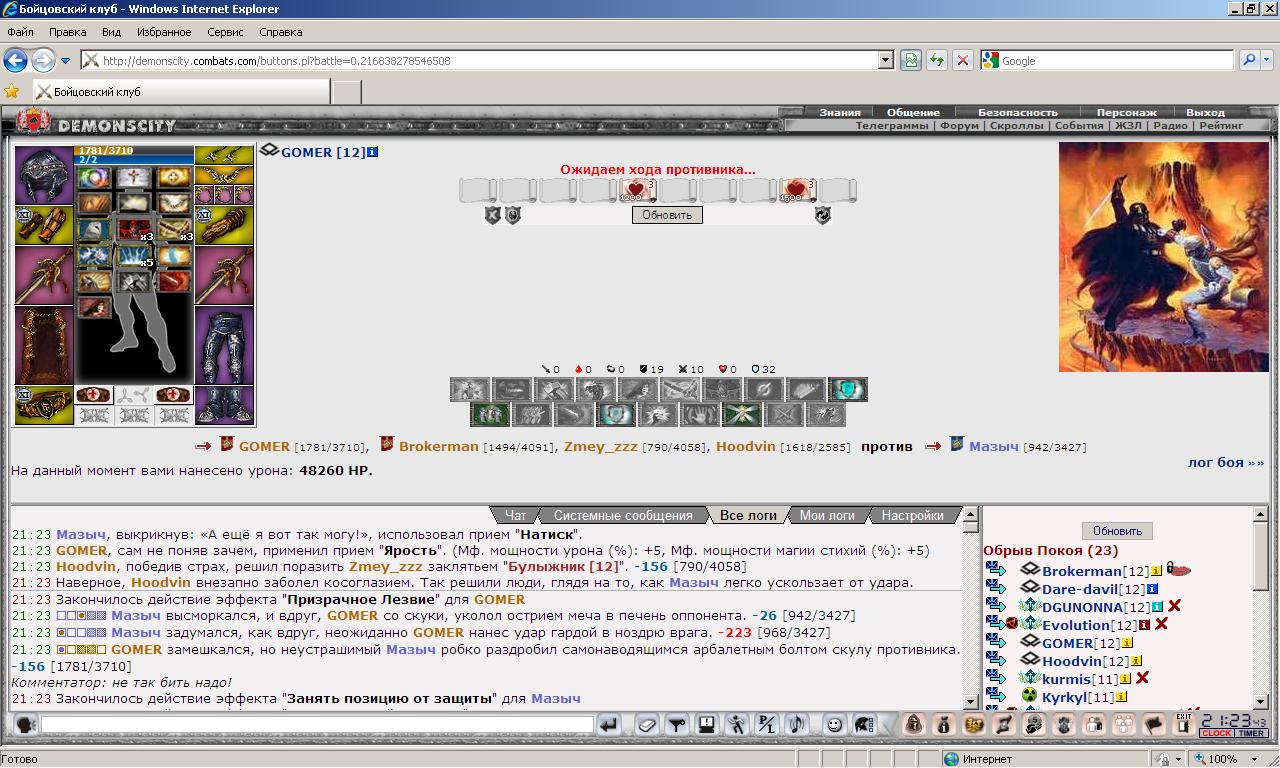
Task: Open the search provider dropdown arrow
Action: pos(1269,60)
